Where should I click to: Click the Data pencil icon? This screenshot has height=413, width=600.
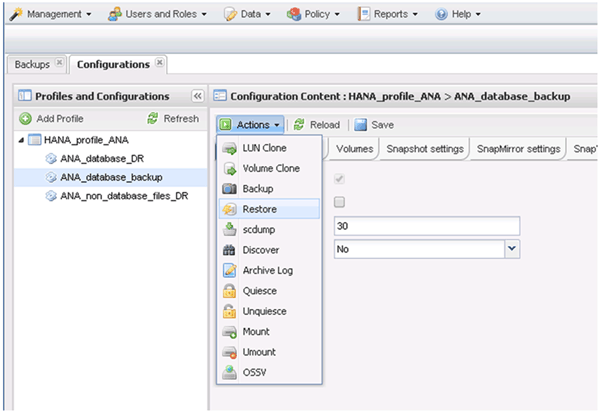tap(230, 15)
